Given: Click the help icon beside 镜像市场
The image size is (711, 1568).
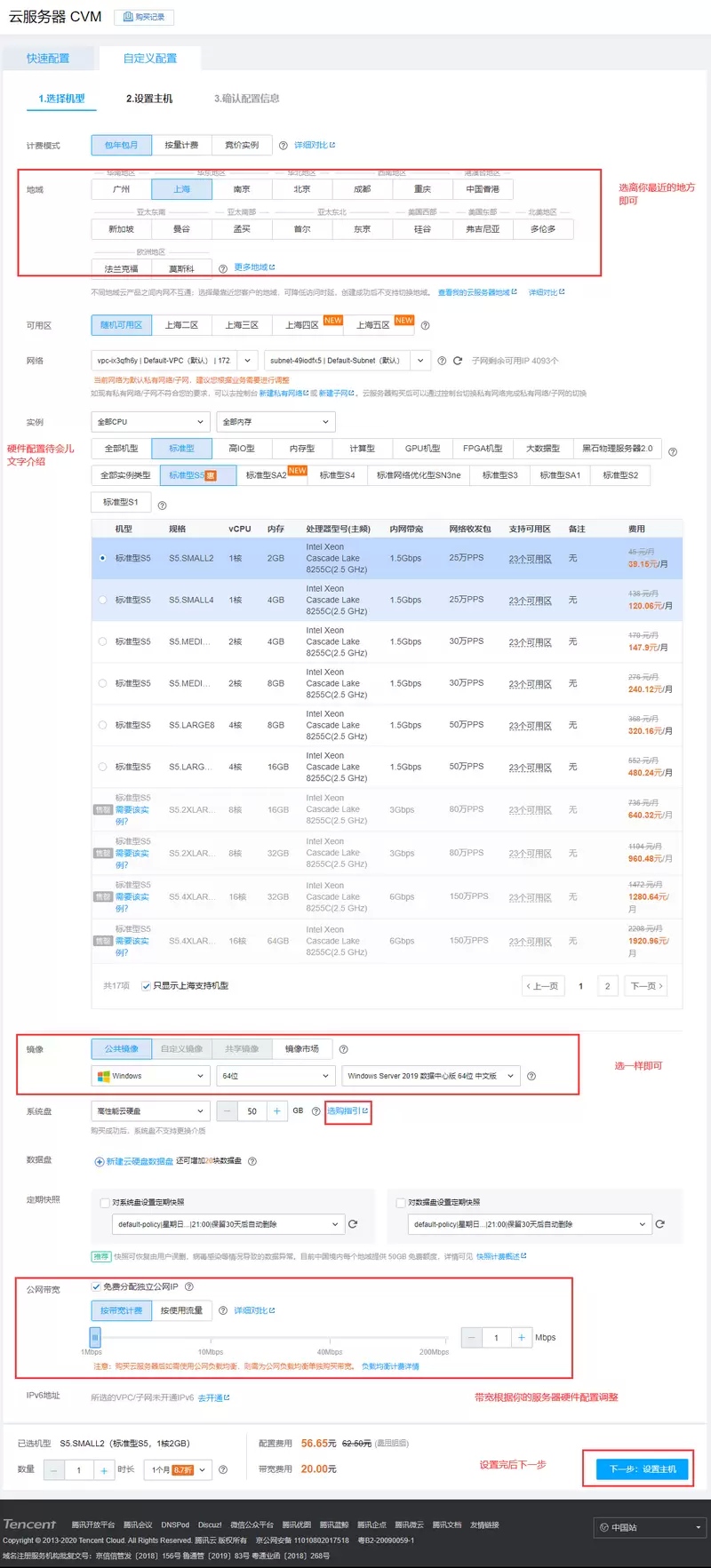Looking at the screenshot, I should (x=343, y=1049).
